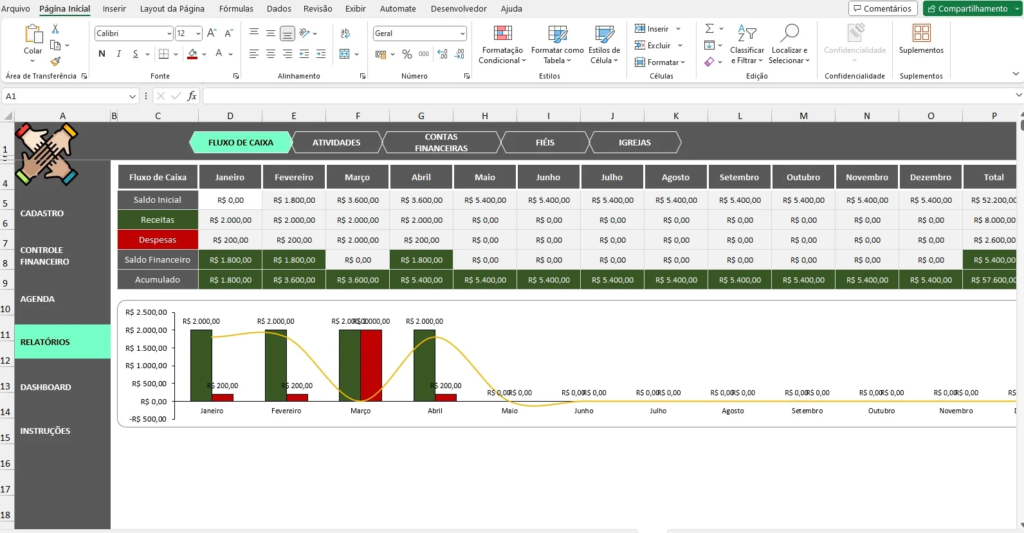1024x533 pixels.
Task: Select the ATIVIDADES navigation arrow
Action: click(336, 142)
